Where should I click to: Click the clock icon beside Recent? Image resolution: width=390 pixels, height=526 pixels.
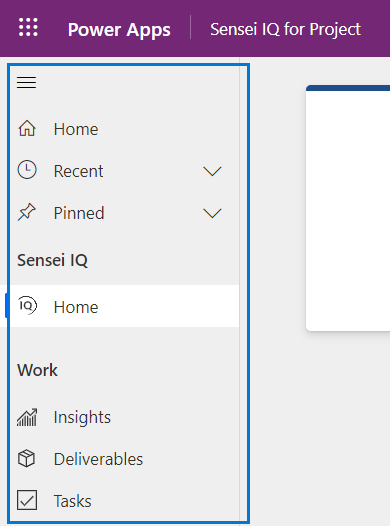[x=27, y=170]
